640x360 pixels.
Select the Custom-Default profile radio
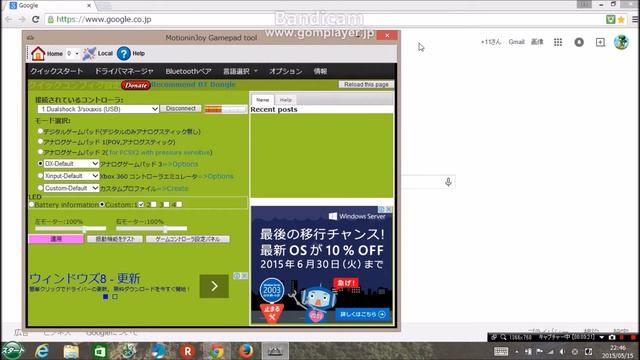[40, 188]
